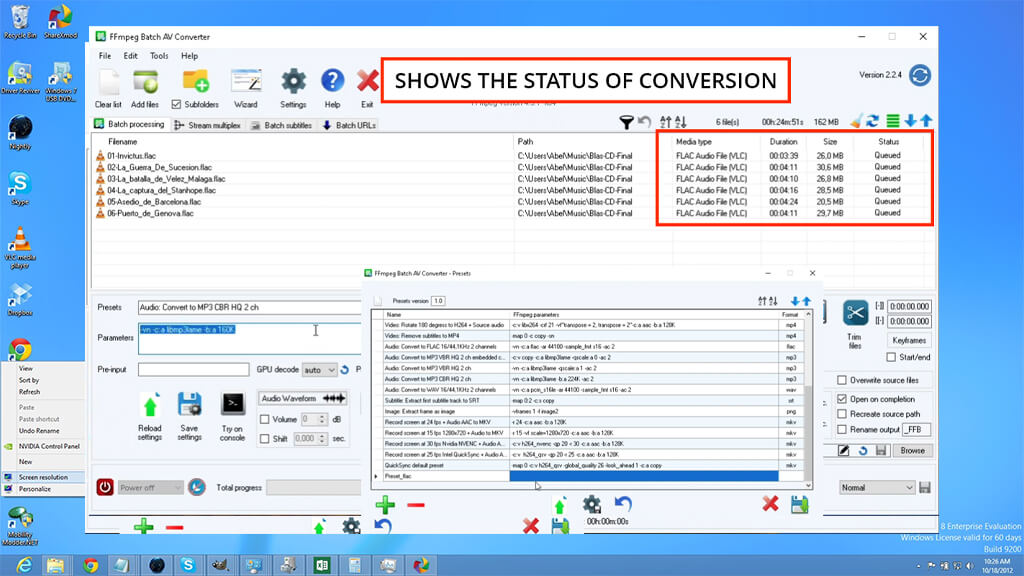Click the blue move-down arrow above Status column

(x=910, y=121)
